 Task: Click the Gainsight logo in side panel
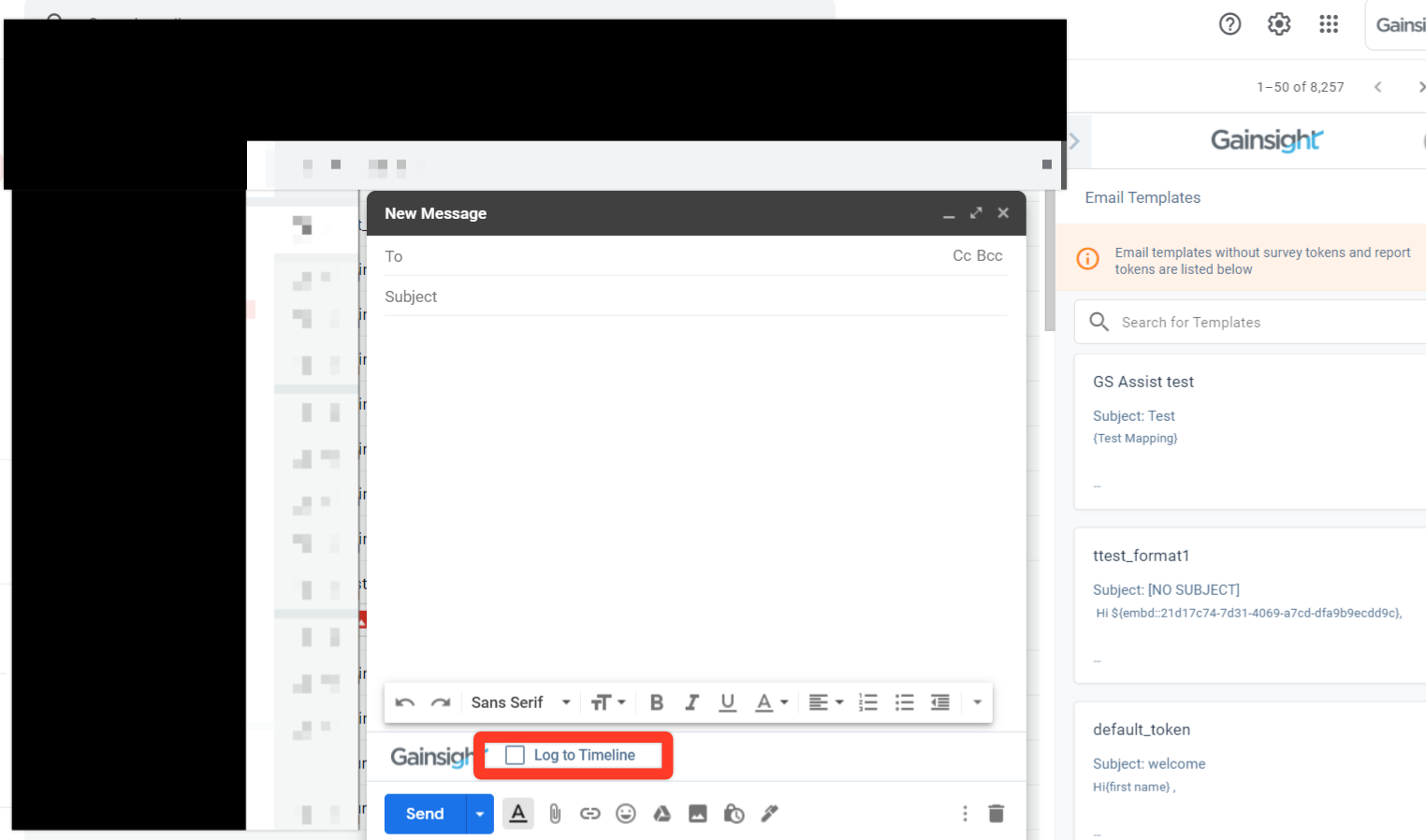1267,140
